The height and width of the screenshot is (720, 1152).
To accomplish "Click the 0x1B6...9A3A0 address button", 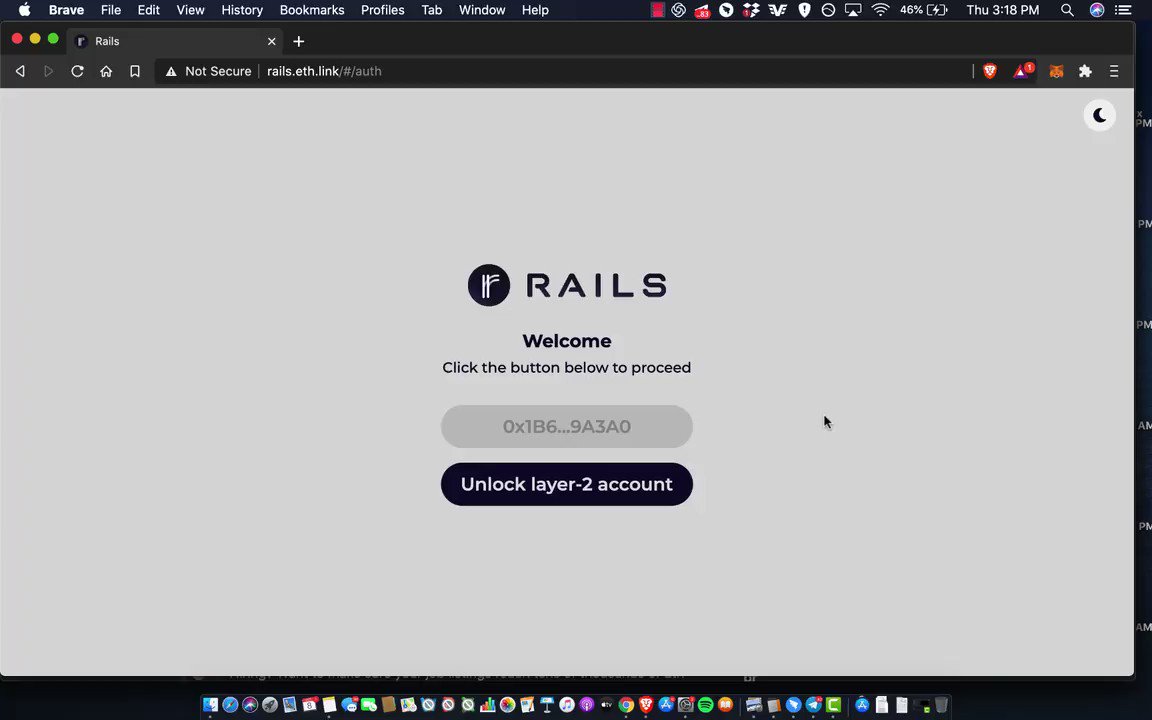I will click(566, 427).
